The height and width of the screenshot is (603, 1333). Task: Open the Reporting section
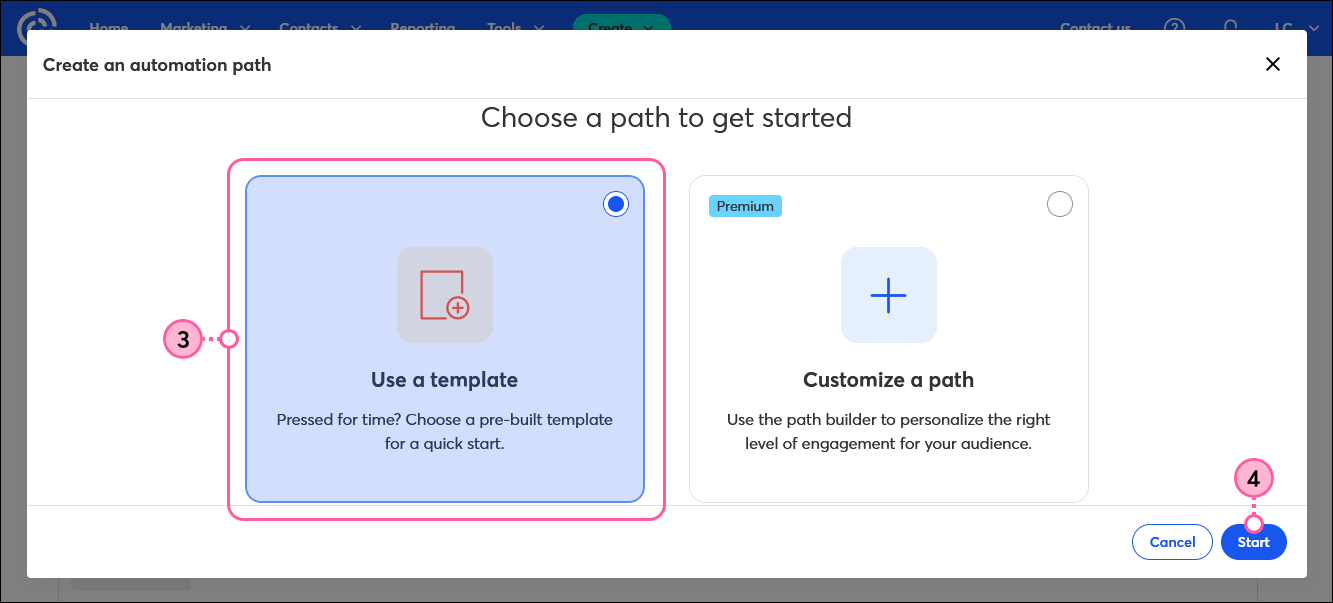423,28
